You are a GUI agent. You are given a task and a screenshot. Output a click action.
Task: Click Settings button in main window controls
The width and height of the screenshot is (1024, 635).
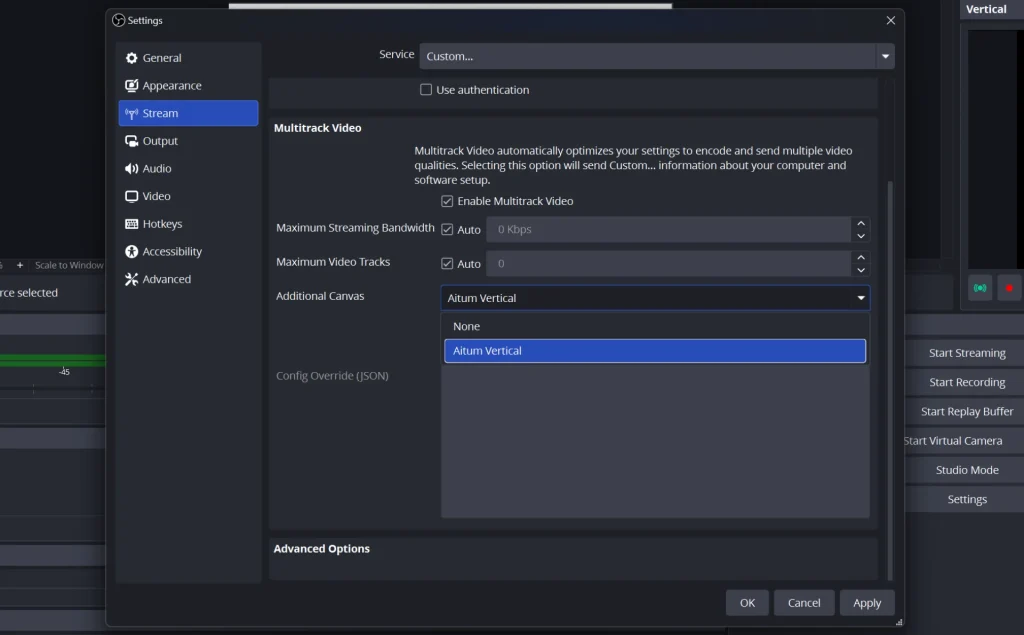coord(966,500)
